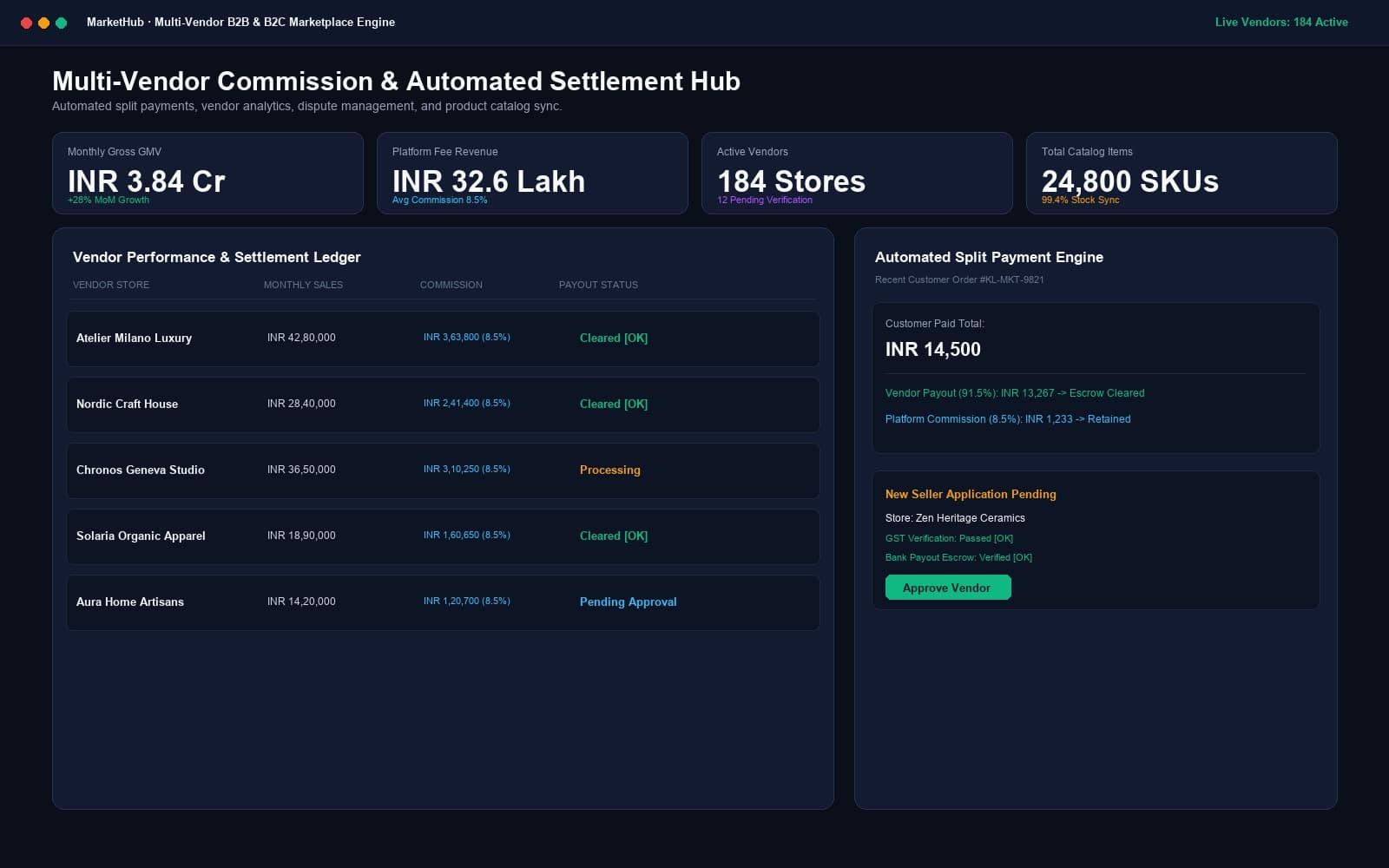The height and width of the screenshot is (868, 1389).
Task: Click monthly sales INR 18,90,000
Action: [x=301, y=536]
